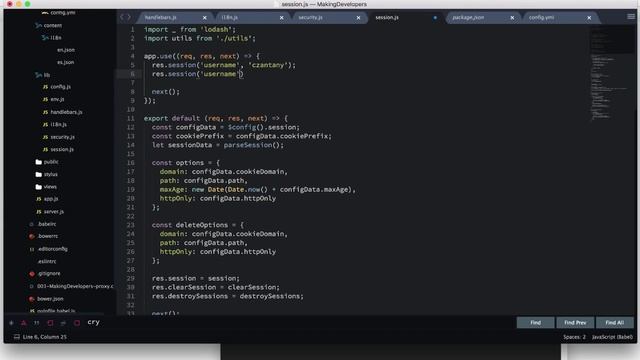
Task: Open server.js from the sidebar
Action: (50, 212)
